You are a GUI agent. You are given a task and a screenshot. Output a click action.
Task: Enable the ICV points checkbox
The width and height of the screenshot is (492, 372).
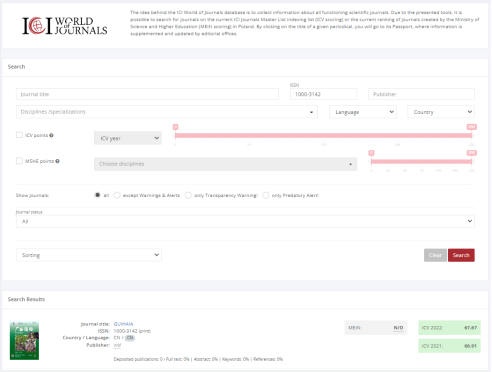coord(19,135)
